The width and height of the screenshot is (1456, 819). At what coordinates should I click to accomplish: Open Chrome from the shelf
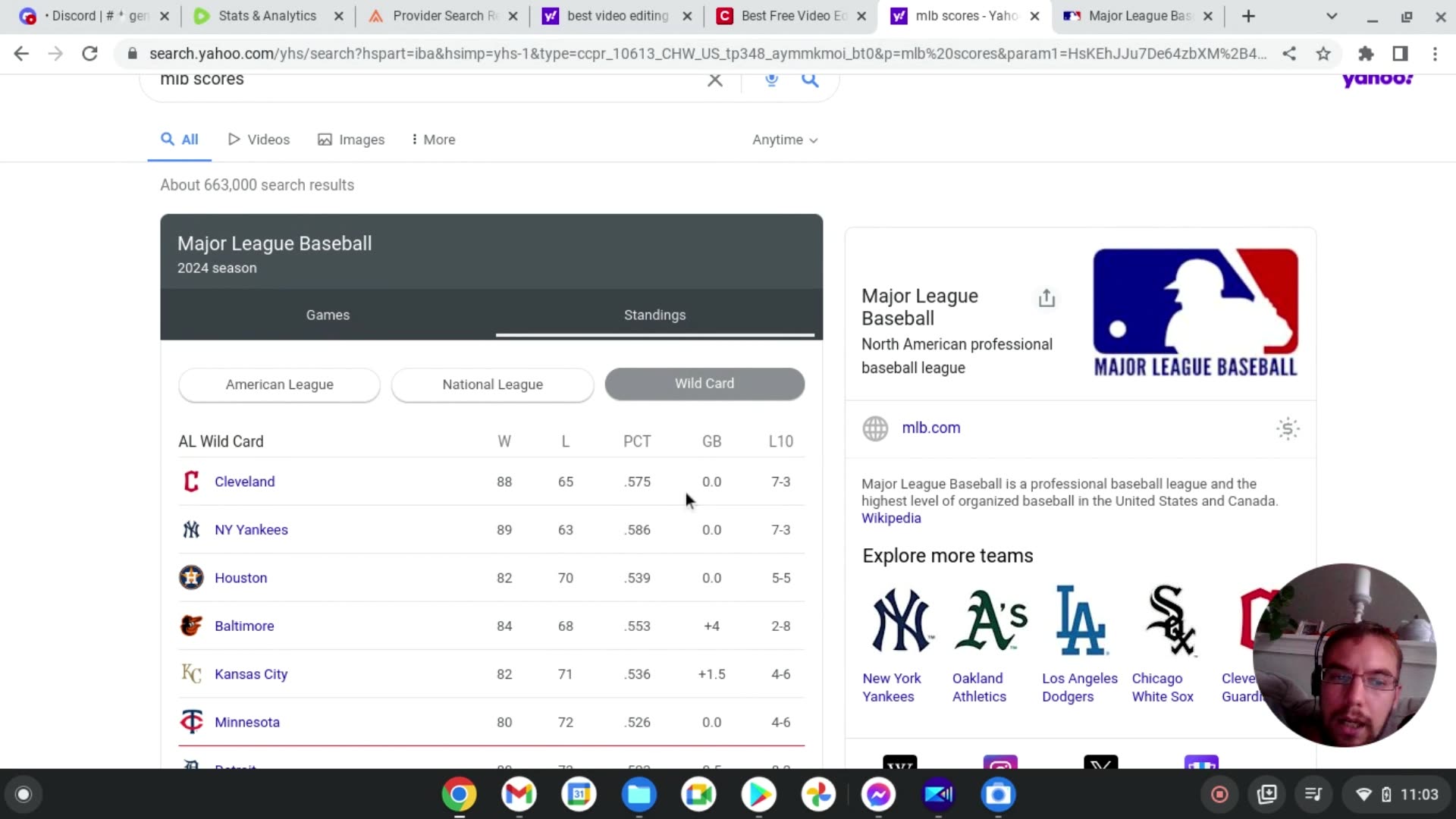460,795
